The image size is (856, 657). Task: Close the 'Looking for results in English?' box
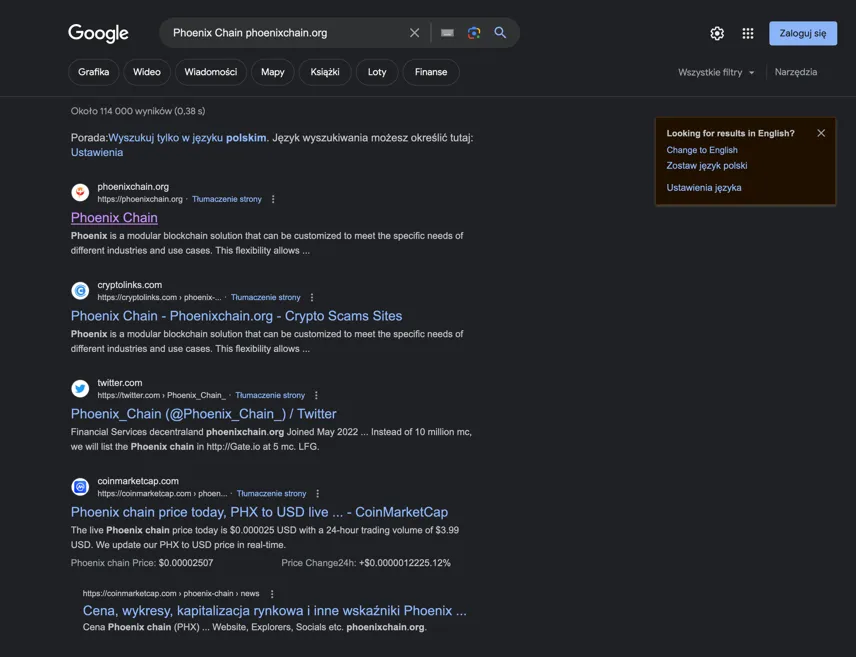[821, 133]
